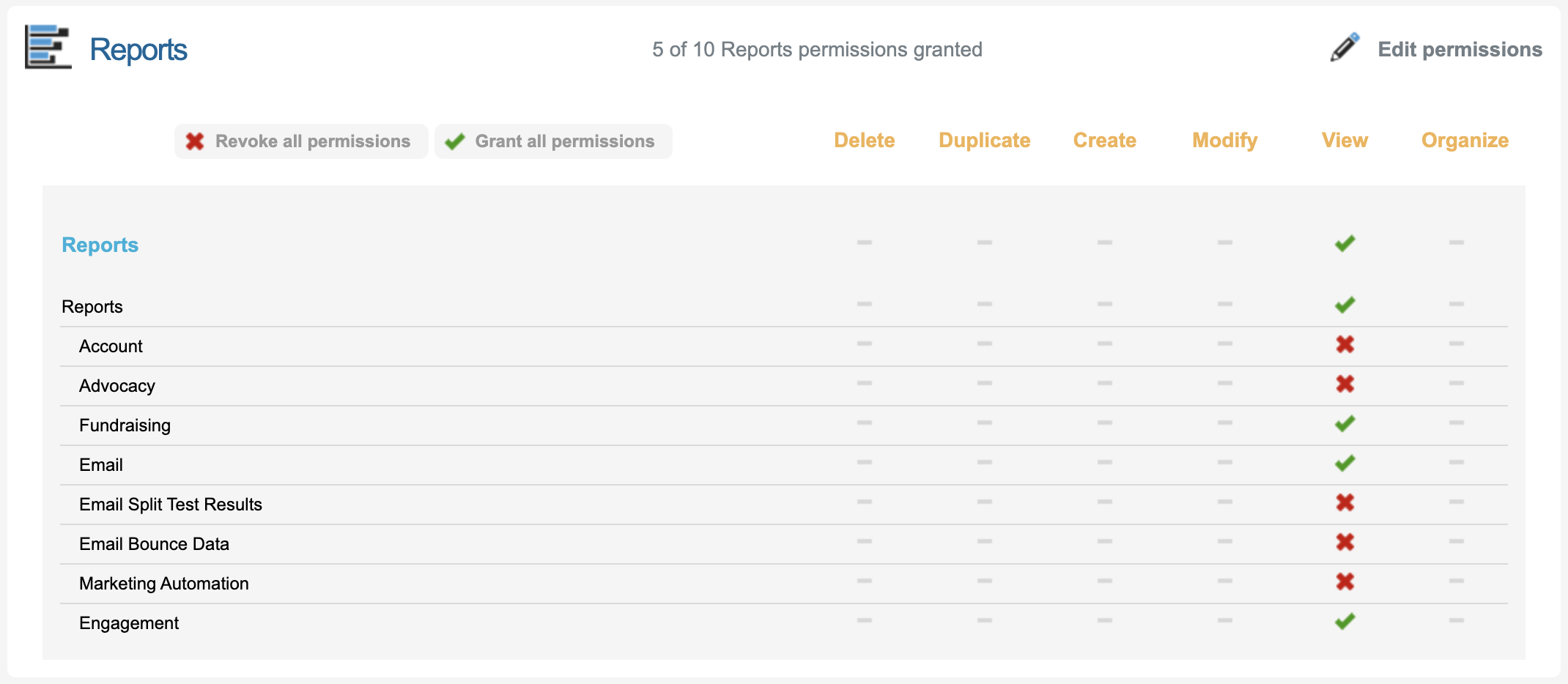
Task: Click the green View checkmark for Engagement
Action: coord(1345,621)
